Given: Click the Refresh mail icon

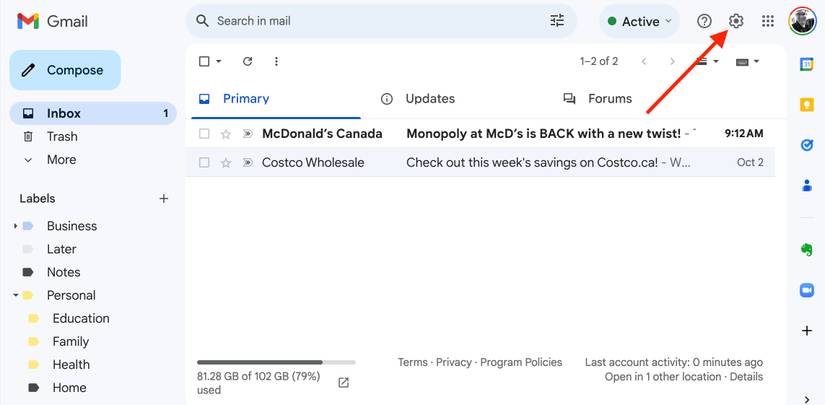Looking at the screenshot, I should pyautogui.click(x=247, y=61).
